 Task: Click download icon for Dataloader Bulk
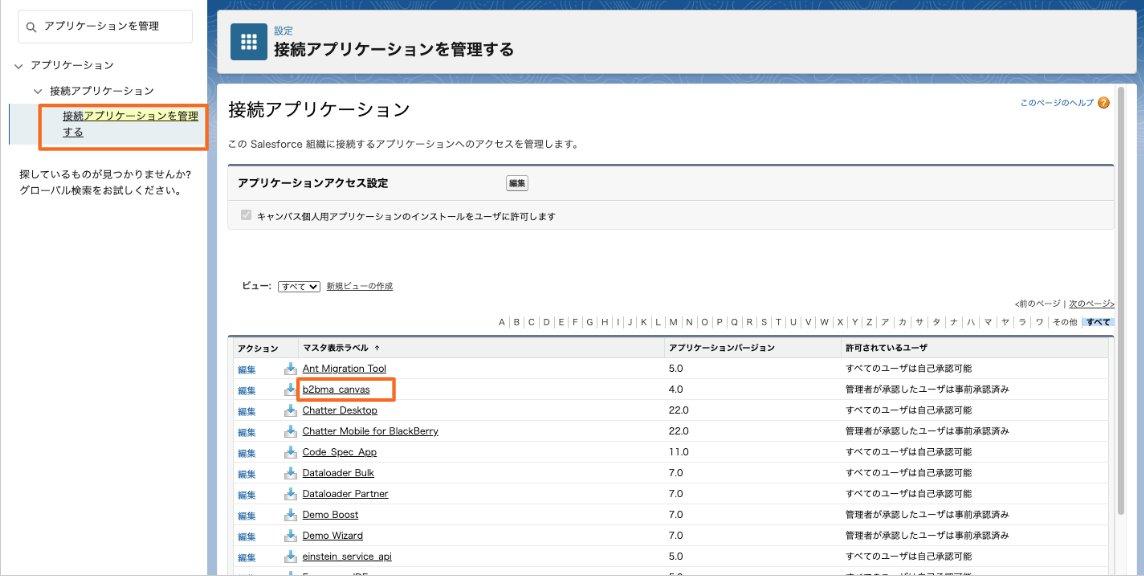point(290,472)
